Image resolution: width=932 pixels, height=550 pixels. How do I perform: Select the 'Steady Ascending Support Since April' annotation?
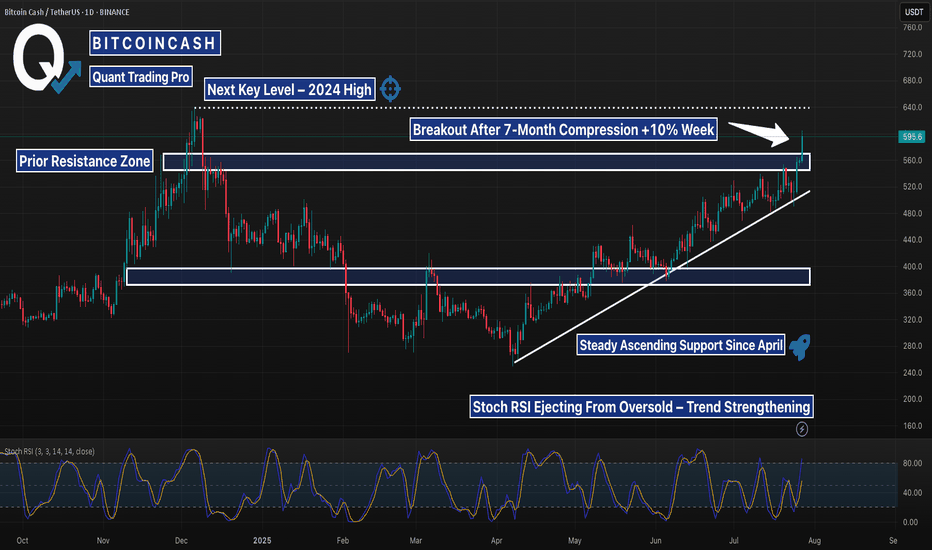[681, 345]
